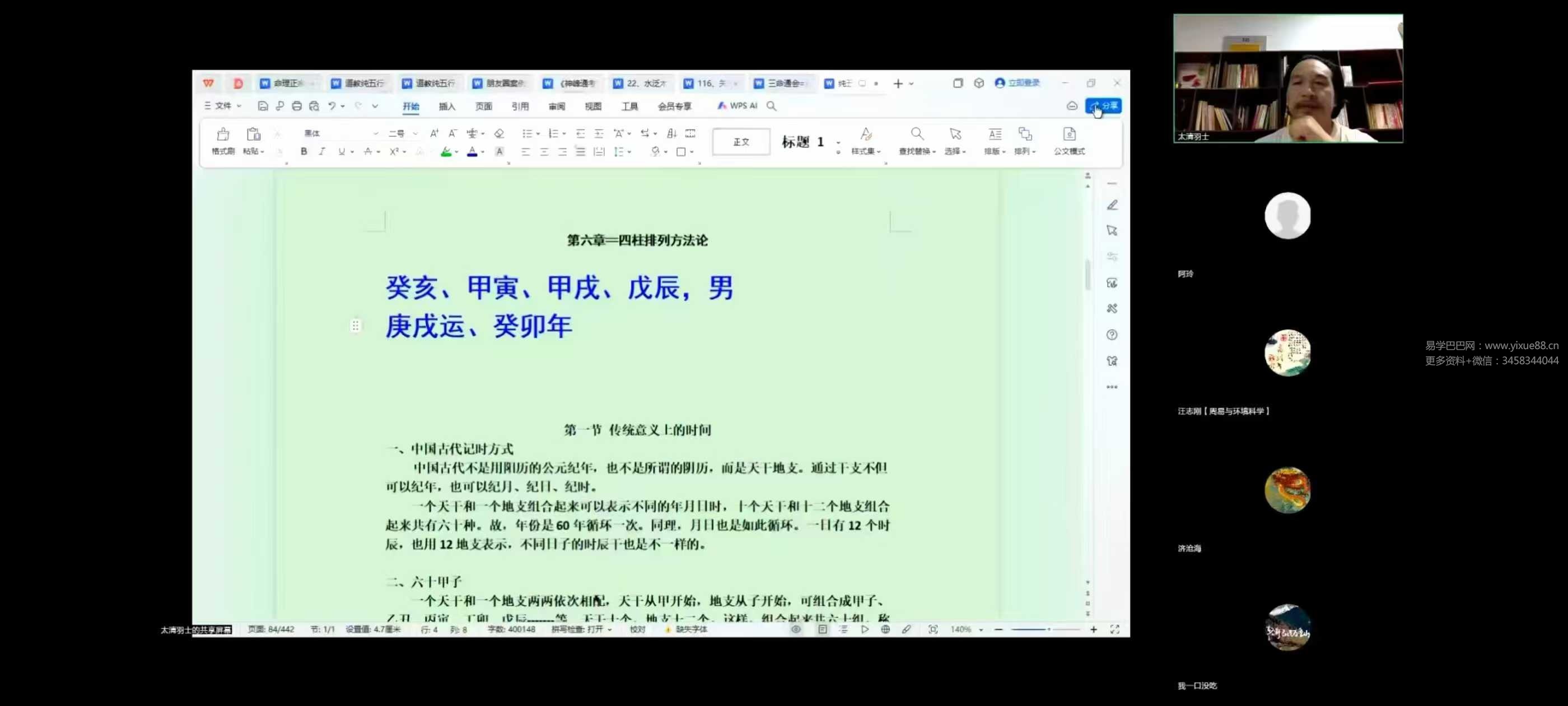Toggle italic formatting
Image resolution: width=1568 pixels, height=706 pixels.
[x=322, y=152]
